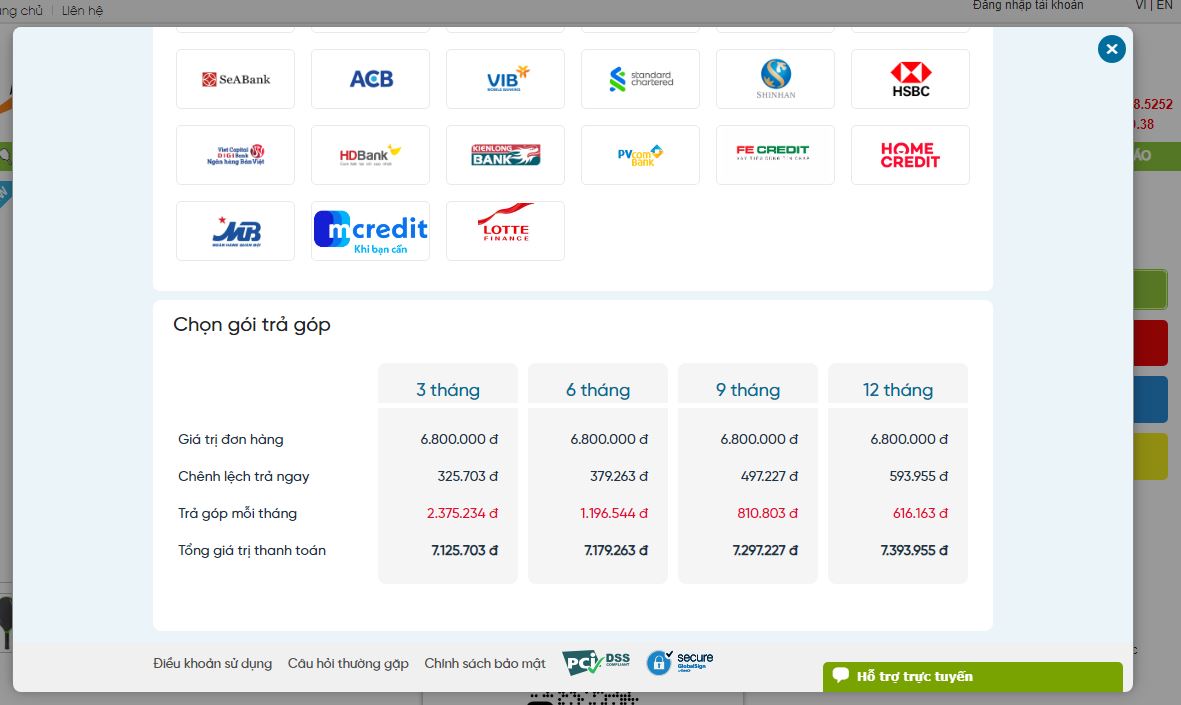Click difference value 325.703 đ
The image size is (1181, 705).
(x=468, y=476)
